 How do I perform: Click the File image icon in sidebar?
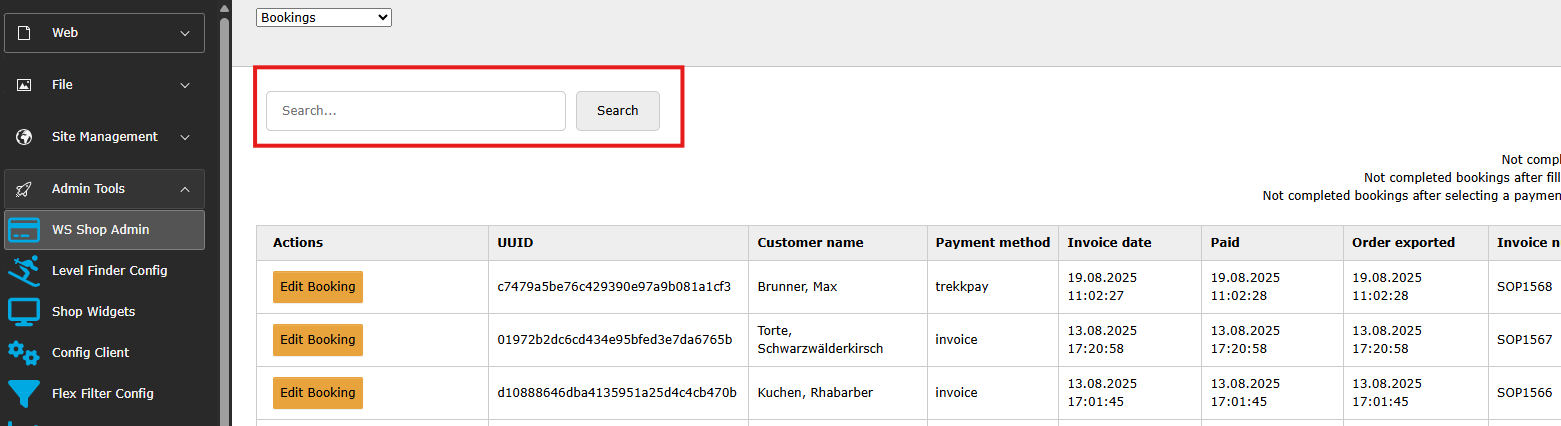[24, 85]
